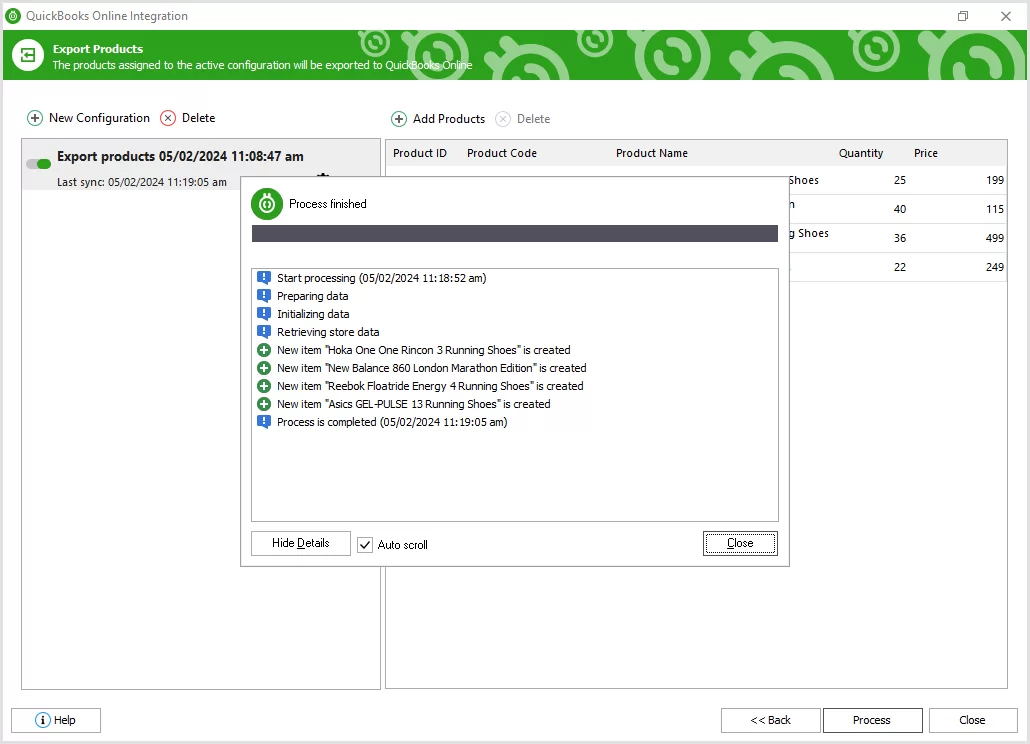Click the disabled Delete icon beside Add Products
Image resolution: width=1030 pixels, height=744 pixels.
(x=502, y=119)
